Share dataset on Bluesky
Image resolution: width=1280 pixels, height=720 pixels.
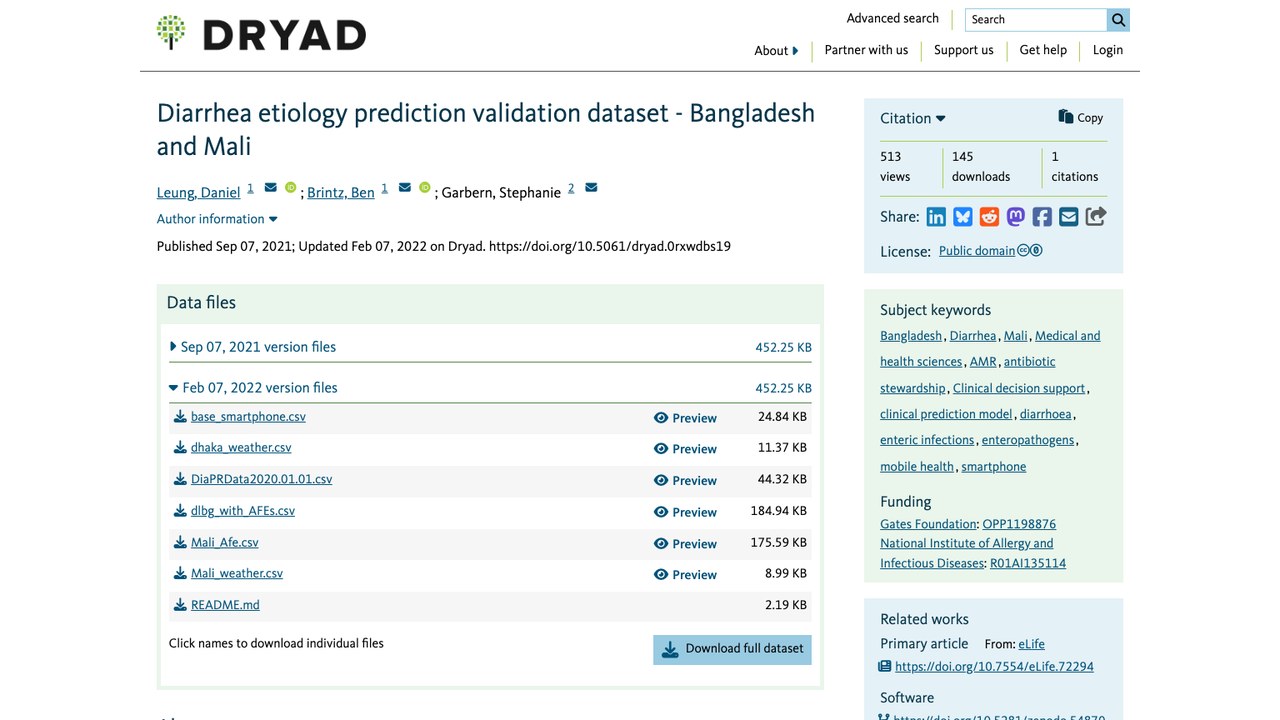pos(963,217)
